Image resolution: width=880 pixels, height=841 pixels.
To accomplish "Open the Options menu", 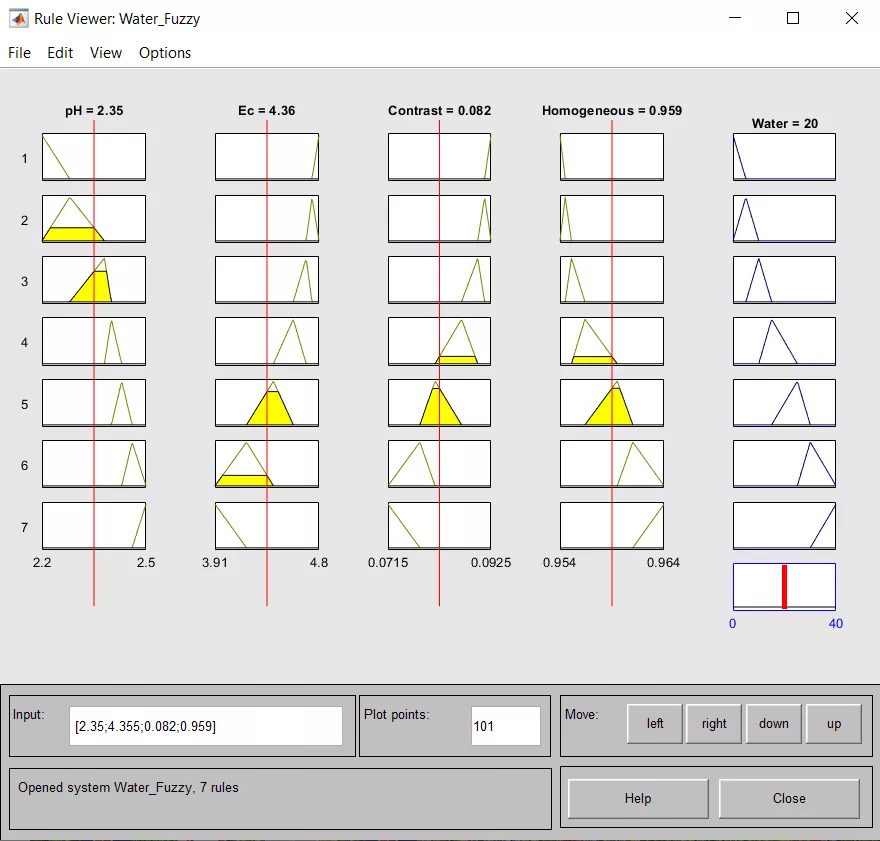I will coord(165,53).
